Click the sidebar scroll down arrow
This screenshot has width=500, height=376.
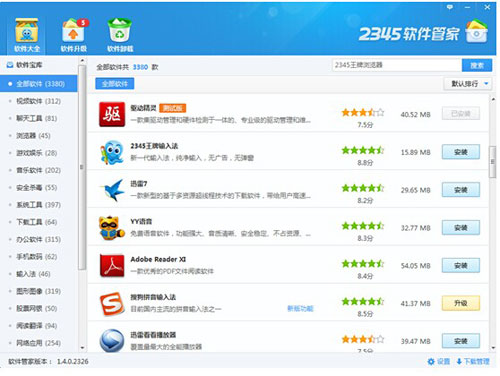click(x=82, y=348)
